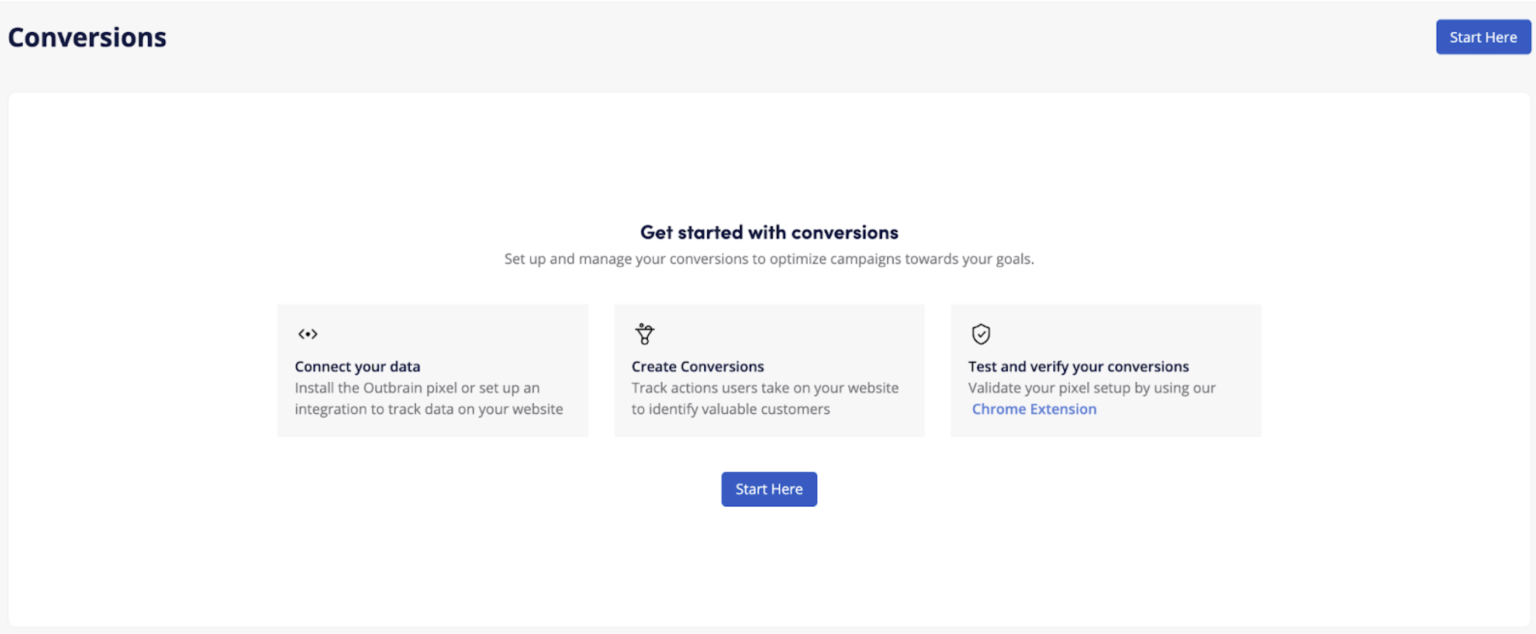Click the Connect your data card title text
This screenshot has width=1536, height=634.
pyautogui.click(x=357, y=366)
